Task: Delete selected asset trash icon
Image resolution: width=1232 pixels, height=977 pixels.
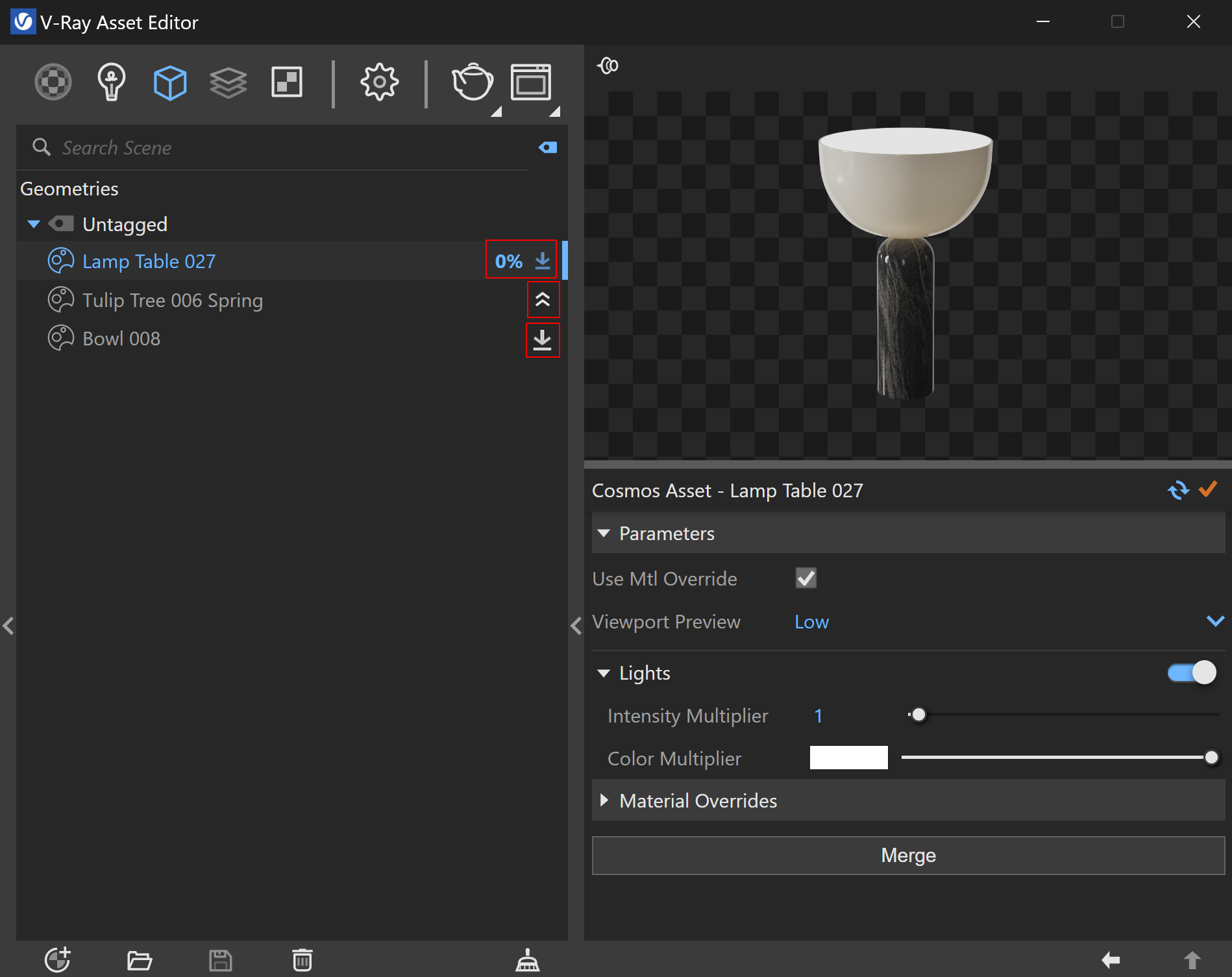Action: pyautogui.click(x=302, y=960)
